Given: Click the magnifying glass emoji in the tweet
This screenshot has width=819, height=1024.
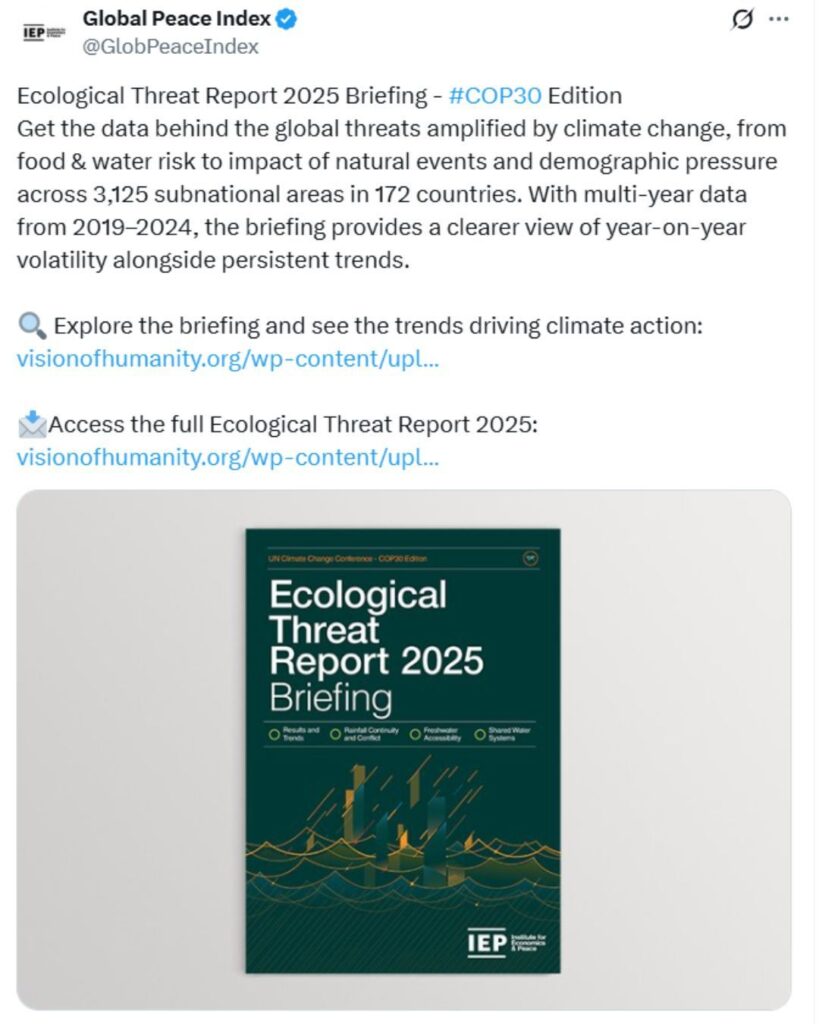Looking at the screenshot, I should [31, 324].
